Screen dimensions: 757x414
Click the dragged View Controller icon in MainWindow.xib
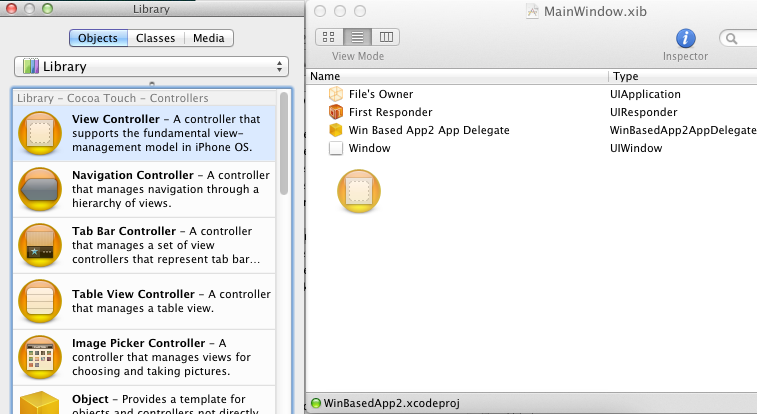359,191
